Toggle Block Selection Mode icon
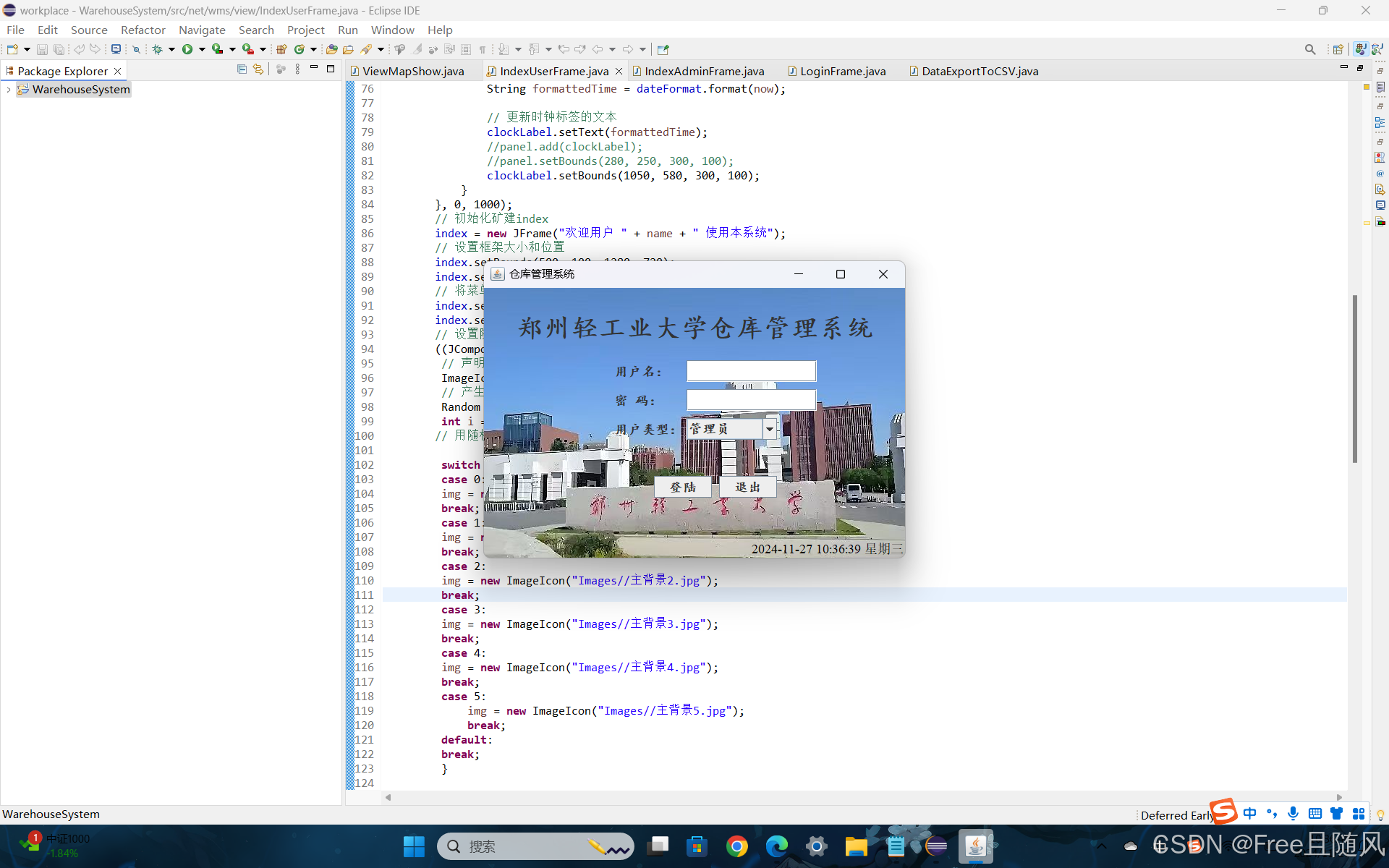 click(x=466, y=49)
